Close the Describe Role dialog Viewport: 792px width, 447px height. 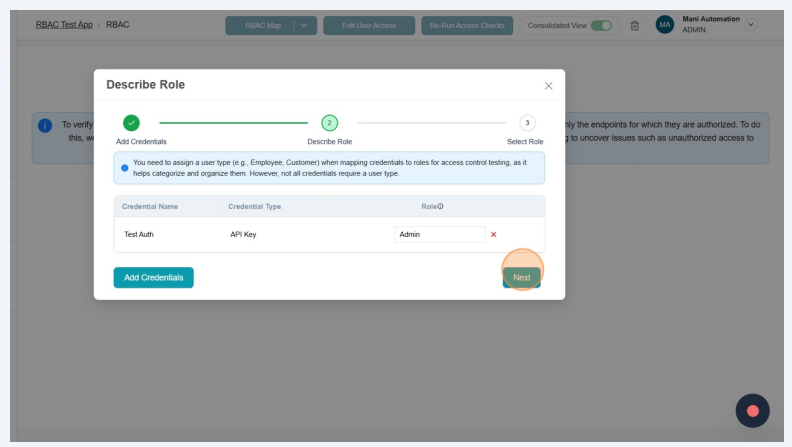pos(549,86)
